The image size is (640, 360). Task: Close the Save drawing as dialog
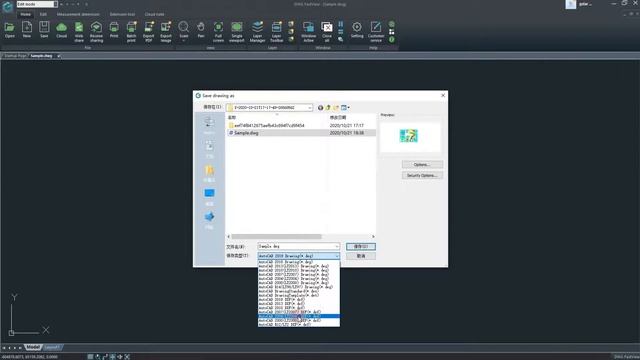pos(443,95)
